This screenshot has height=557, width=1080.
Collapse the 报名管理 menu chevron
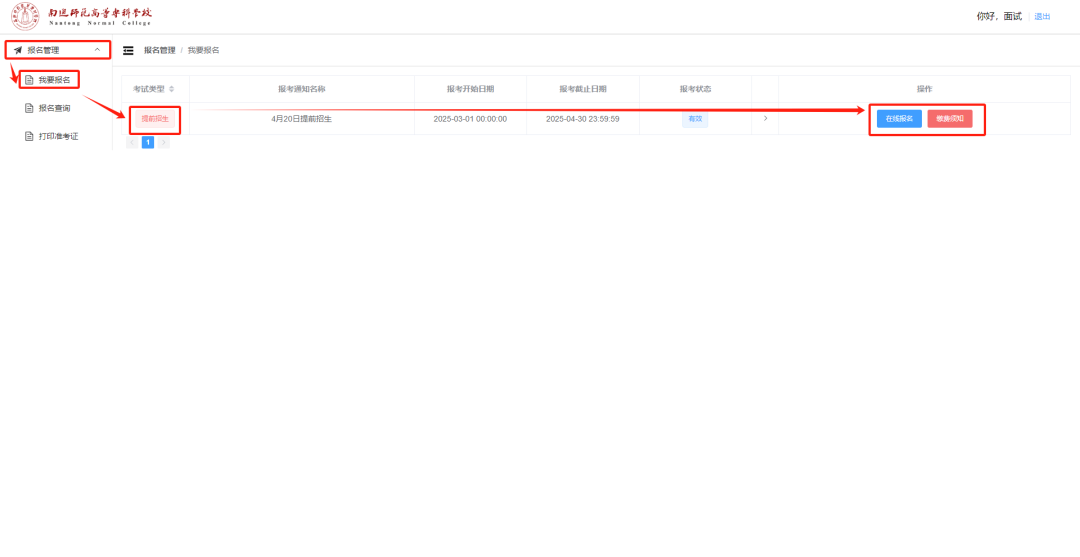tap(96, 50)
